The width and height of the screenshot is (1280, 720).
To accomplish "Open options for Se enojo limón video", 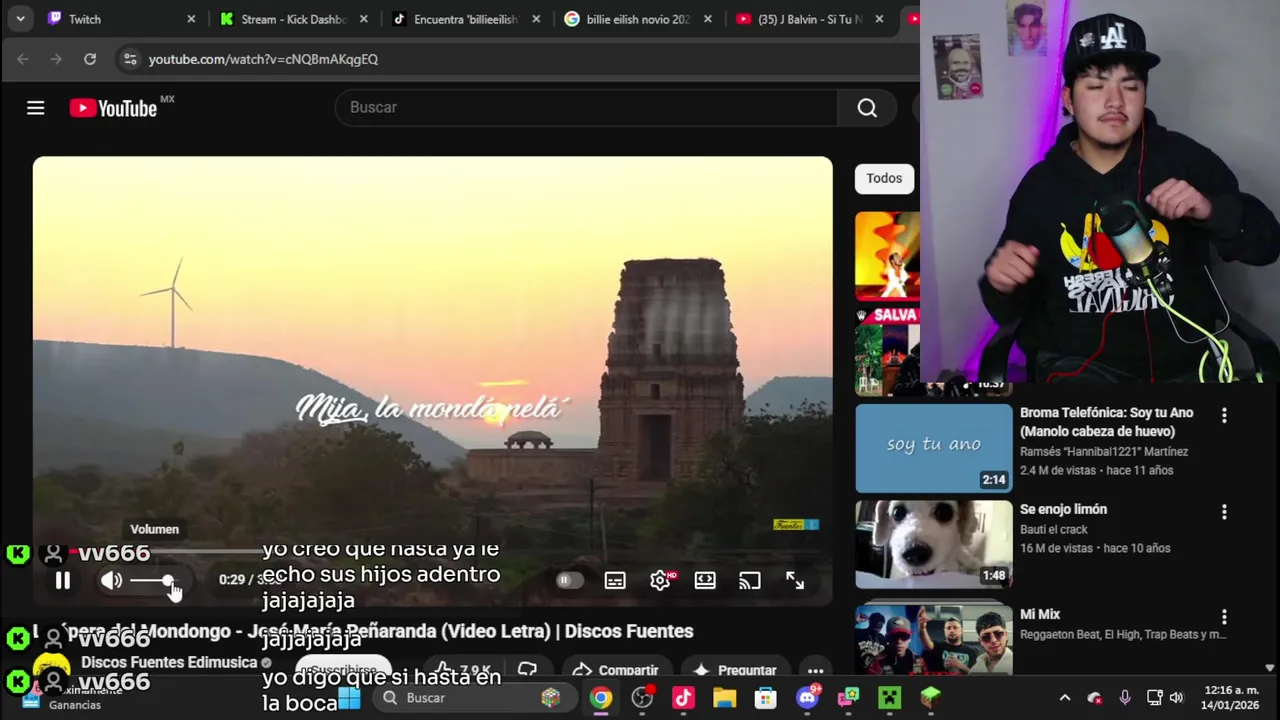I will tap(1224, 512).
